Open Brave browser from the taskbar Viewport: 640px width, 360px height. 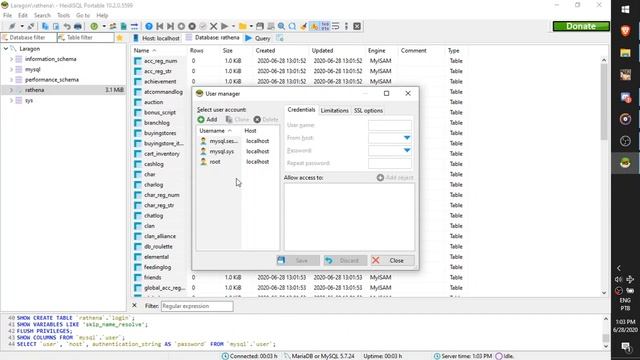[x=625, y=31]
